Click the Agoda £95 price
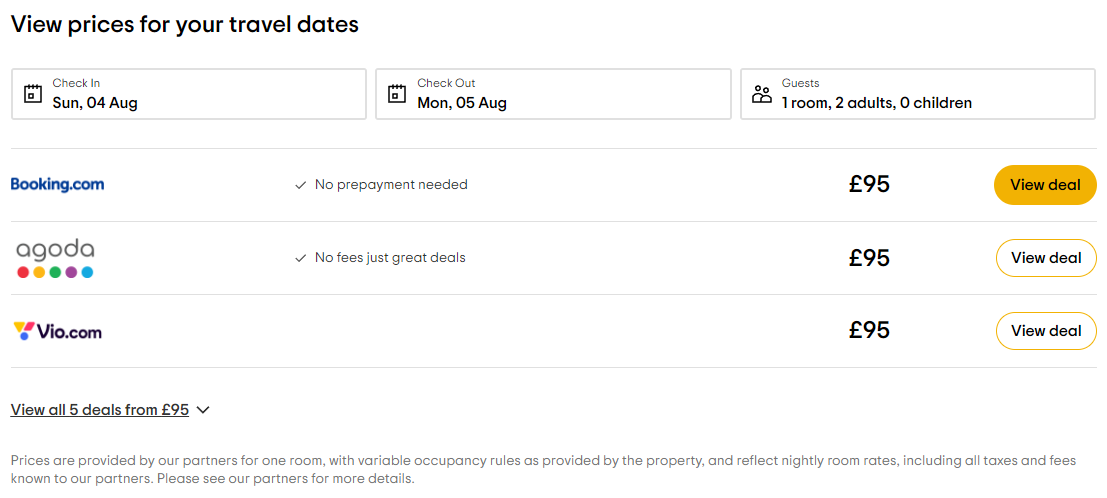This screenshot has width=1107, height=498. click(869, 258)
